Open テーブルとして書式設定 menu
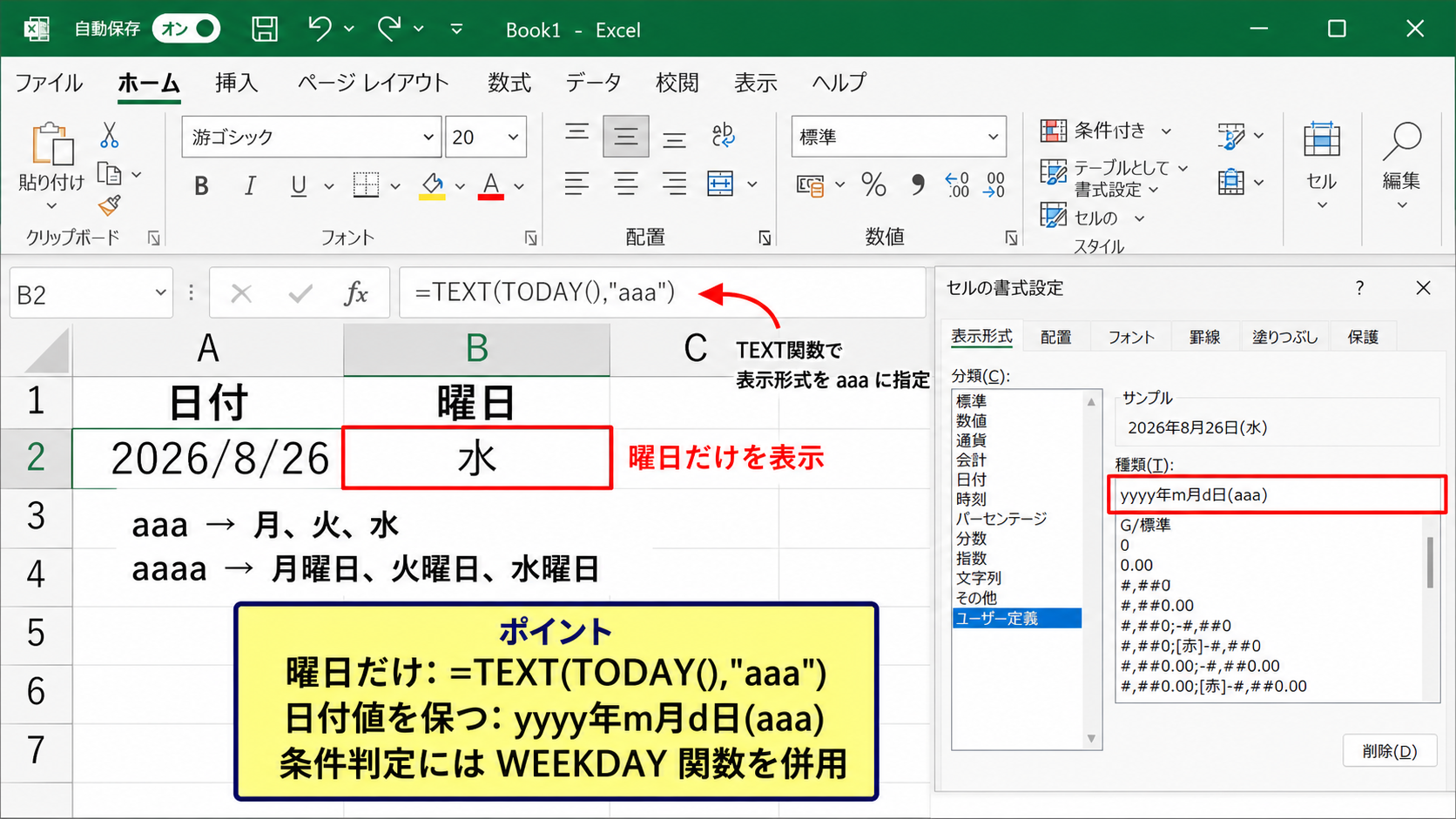The width and height of the screenshot is (1456, 819). [1114, 178]
